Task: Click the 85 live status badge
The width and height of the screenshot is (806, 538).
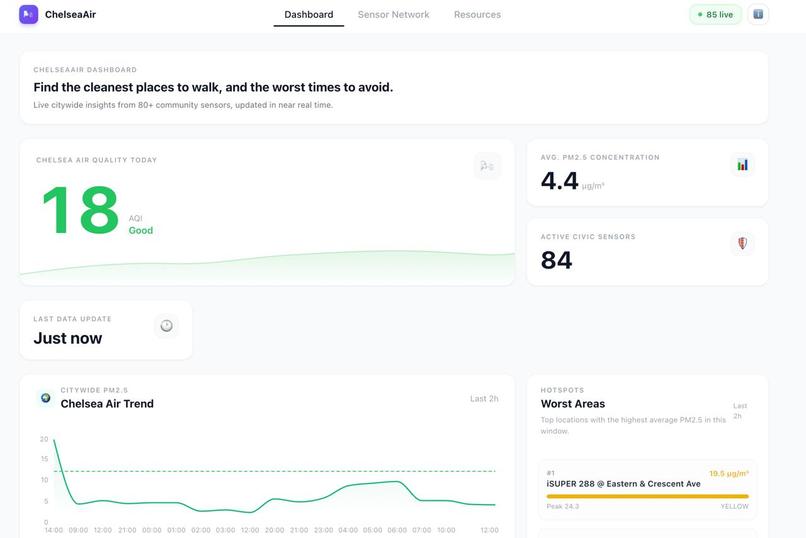Action: [x=715, y=14]
